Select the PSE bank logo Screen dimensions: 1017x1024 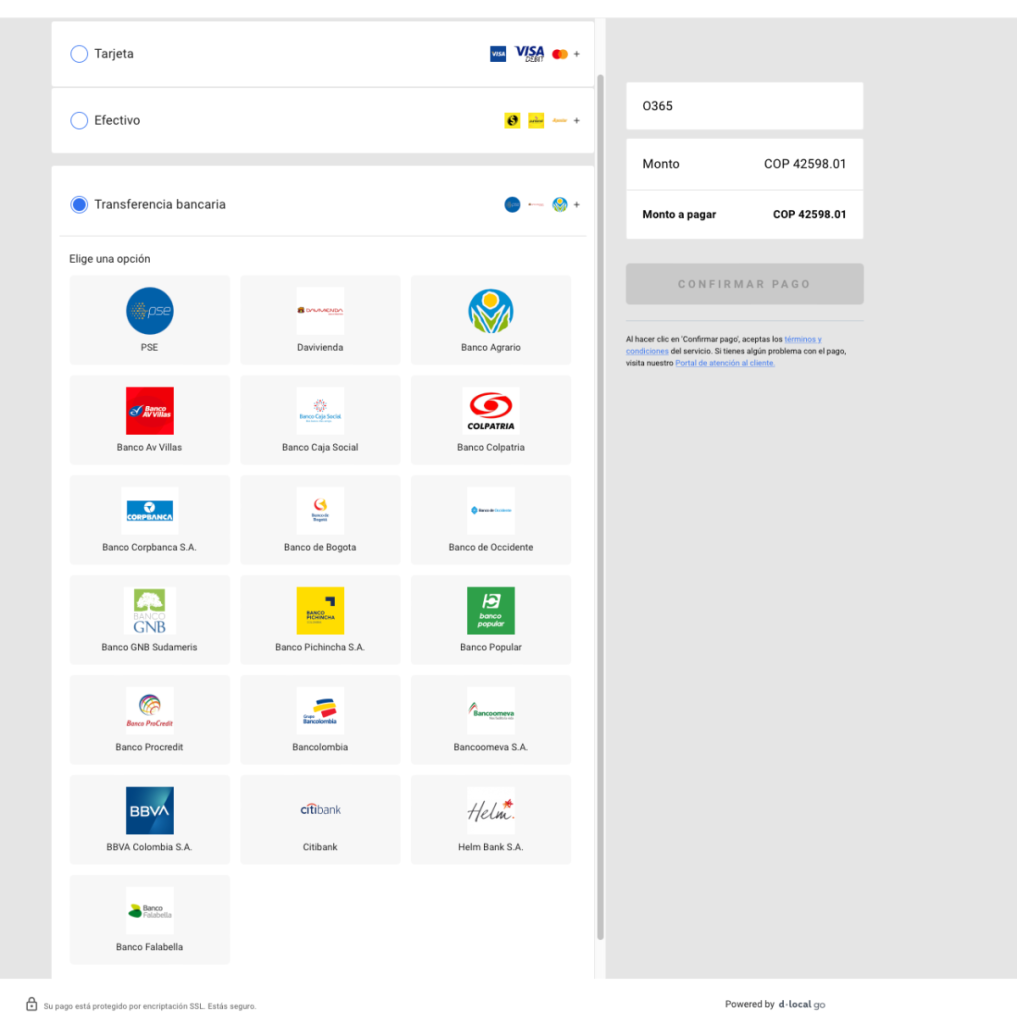[x=149, y=311]
